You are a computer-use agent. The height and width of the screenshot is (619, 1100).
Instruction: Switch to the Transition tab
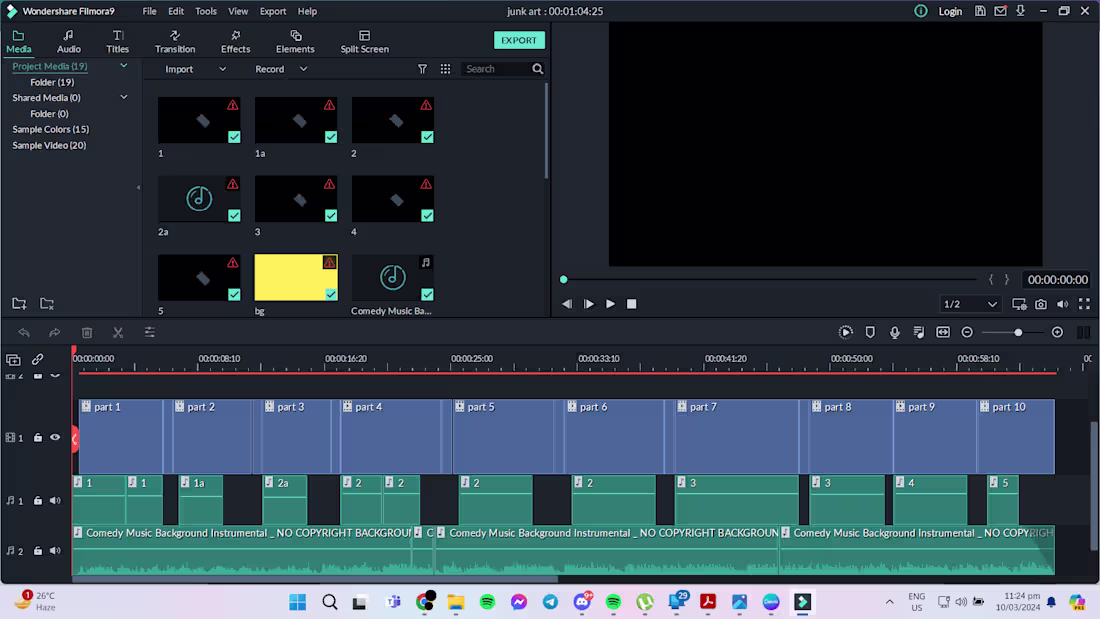click(175, 41)
